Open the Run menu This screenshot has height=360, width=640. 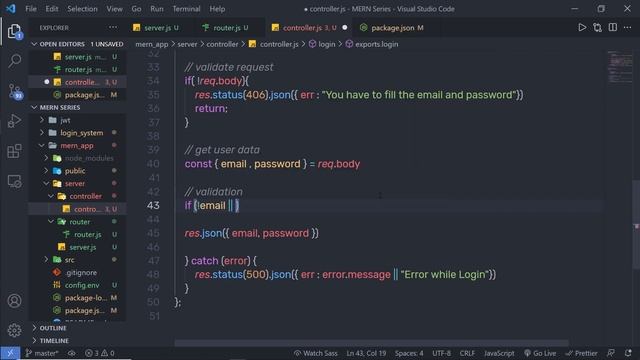pyautogui.click(x=157, y=9)
